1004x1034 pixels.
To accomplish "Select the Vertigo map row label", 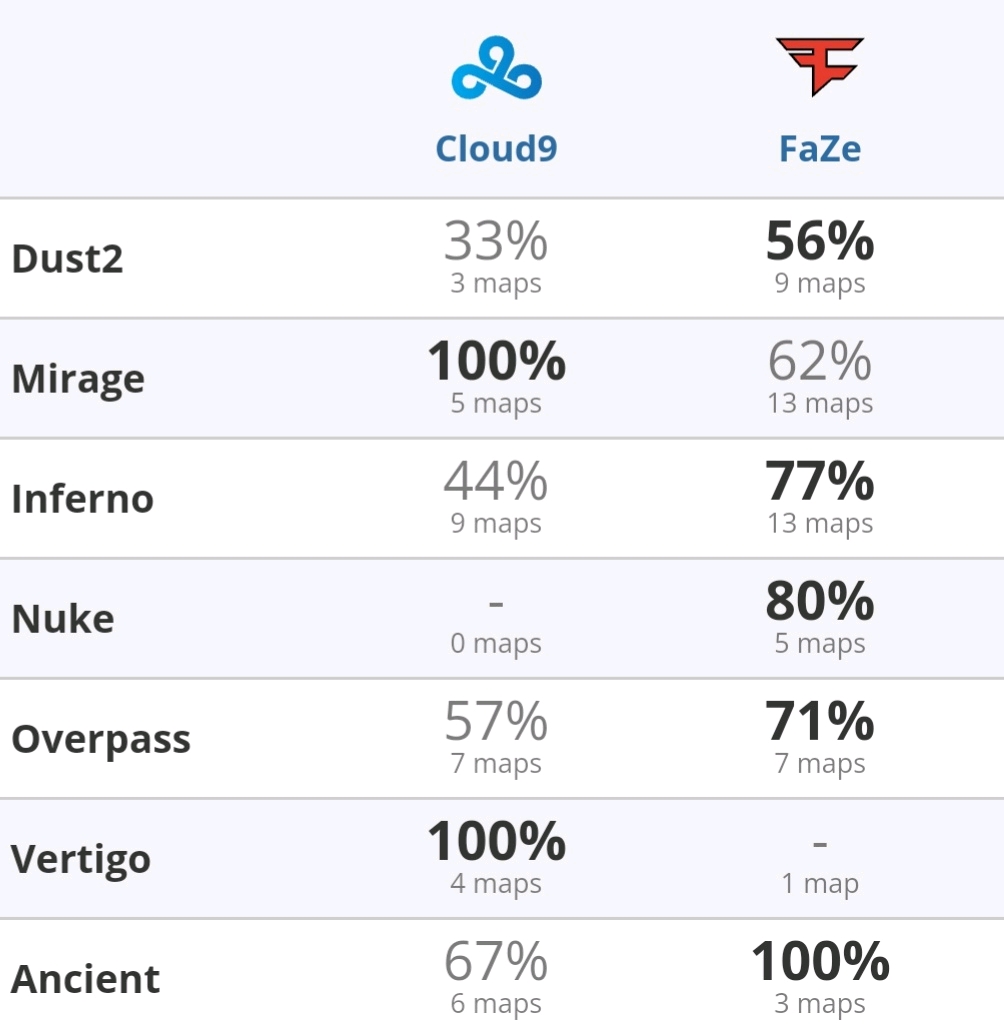I will tap(80, 859).
